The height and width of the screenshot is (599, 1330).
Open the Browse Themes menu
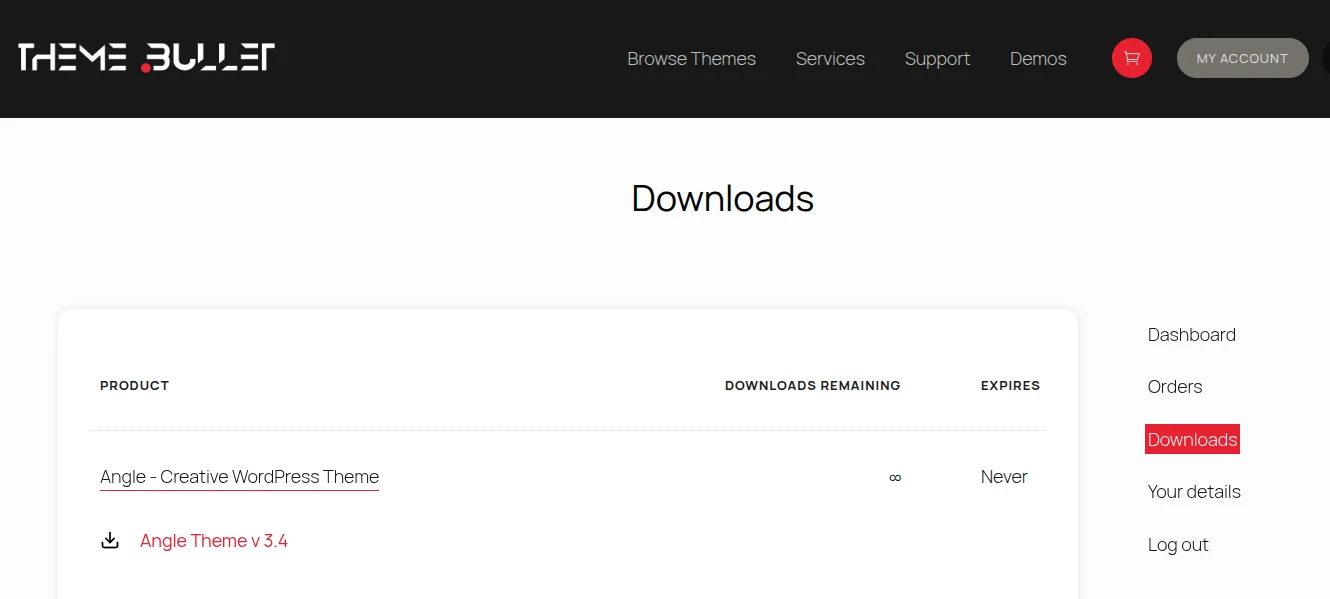(691, 59)
